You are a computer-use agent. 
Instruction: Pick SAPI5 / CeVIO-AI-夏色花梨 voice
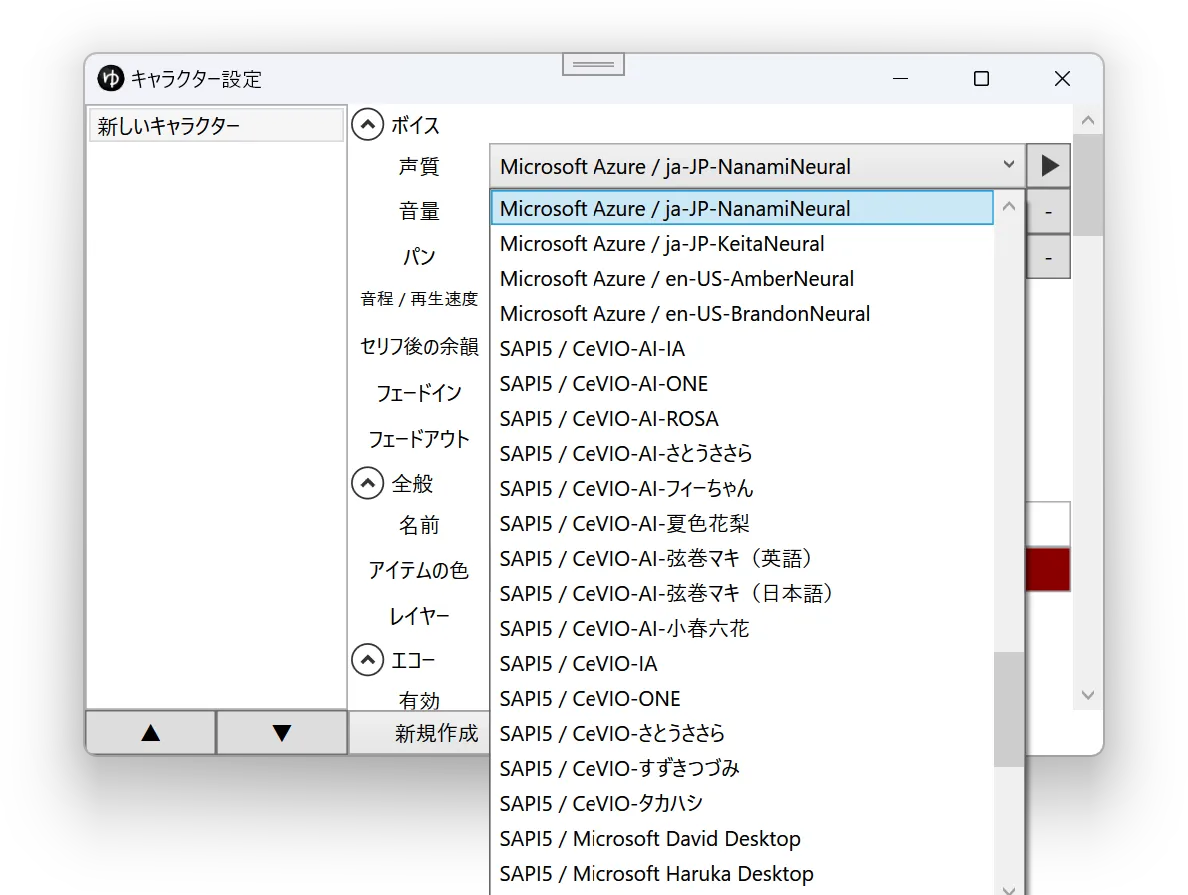click(742, 524)
